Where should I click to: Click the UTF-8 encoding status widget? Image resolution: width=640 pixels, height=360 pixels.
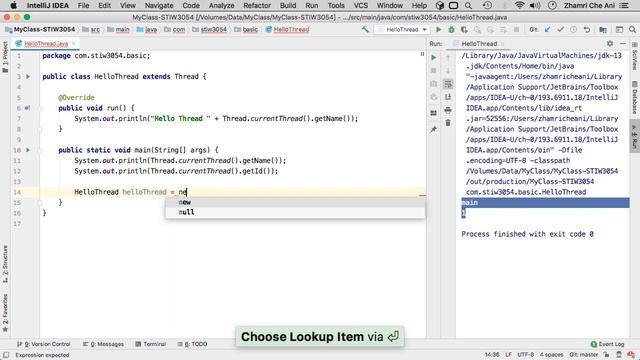coord(525,355)
